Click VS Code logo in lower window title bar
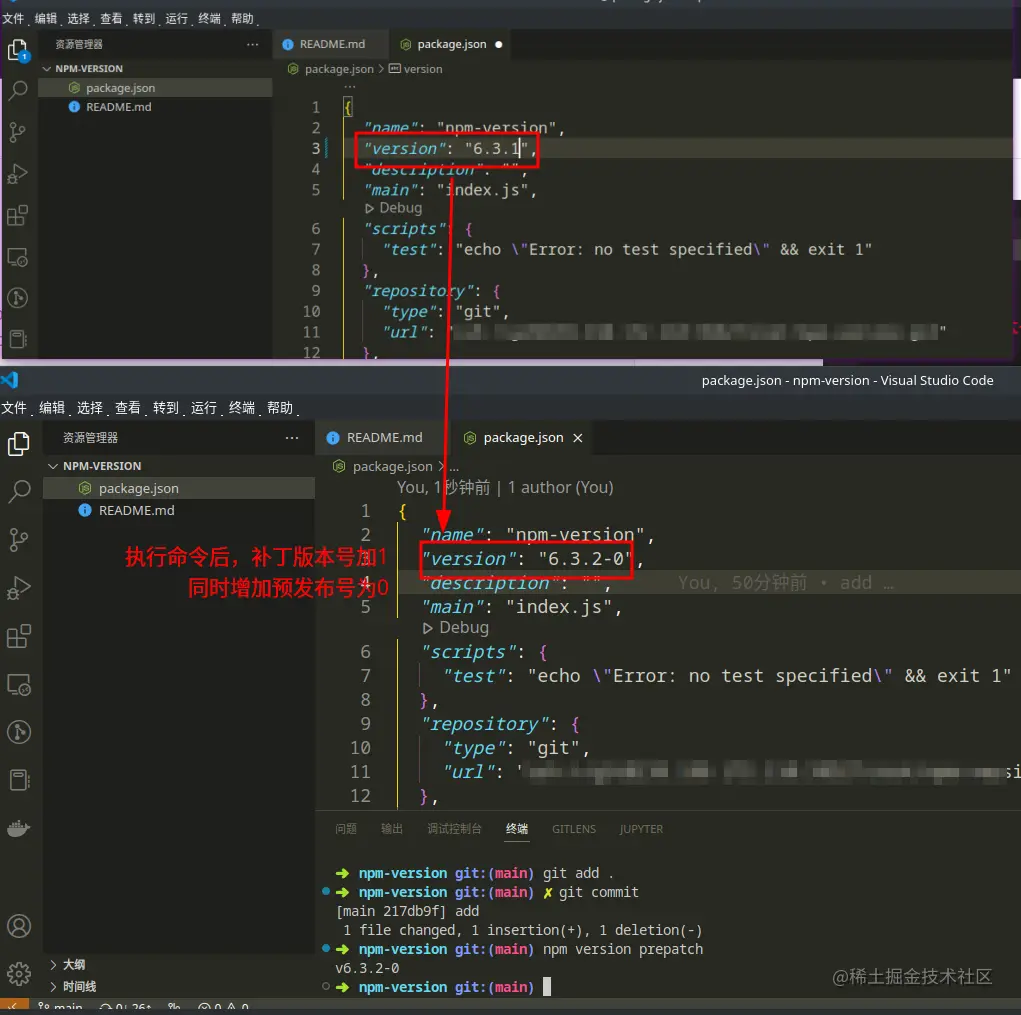The width and height of the screenshot is (1021, 1015). click(x=10, y=380)
